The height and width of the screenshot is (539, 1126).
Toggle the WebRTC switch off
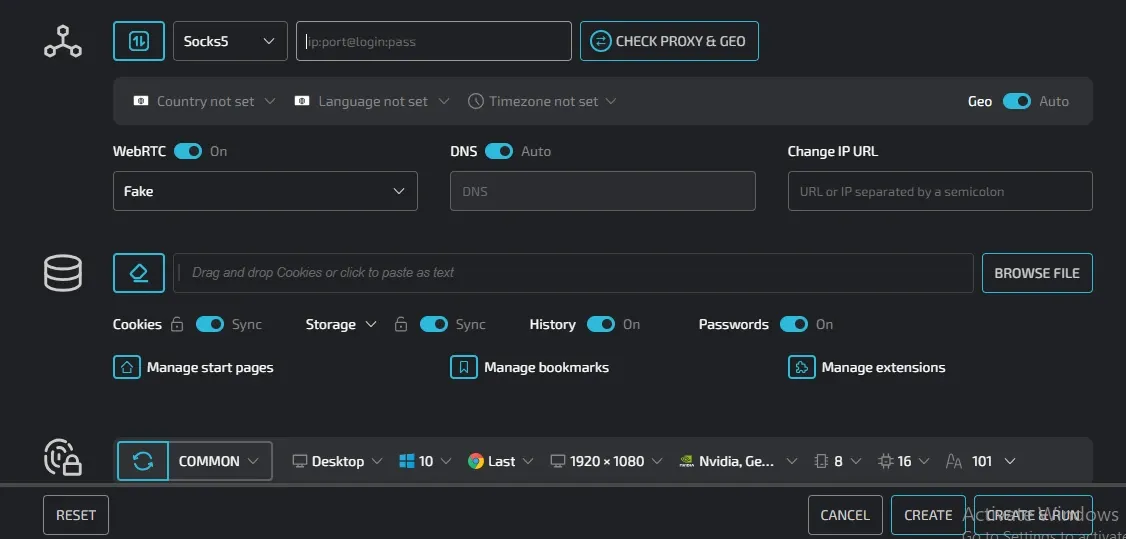point(188,151)
